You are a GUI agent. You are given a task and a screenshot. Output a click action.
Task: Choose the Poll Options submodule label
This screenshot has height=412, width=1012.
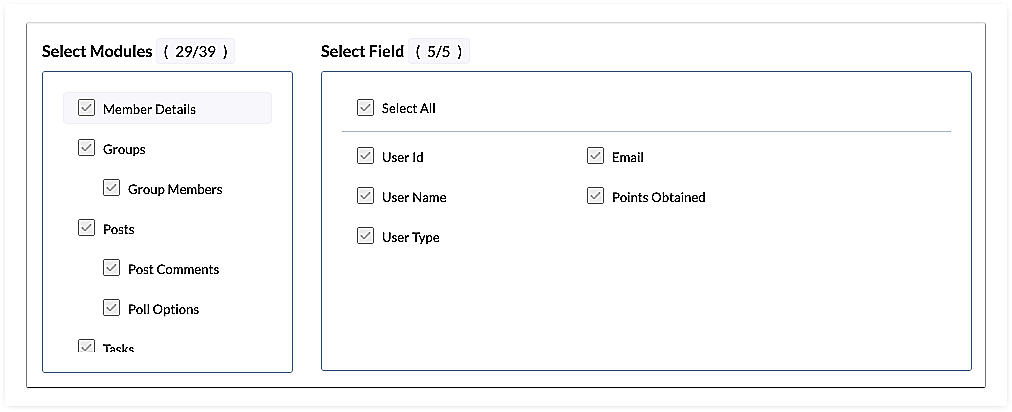coord(163,309)
